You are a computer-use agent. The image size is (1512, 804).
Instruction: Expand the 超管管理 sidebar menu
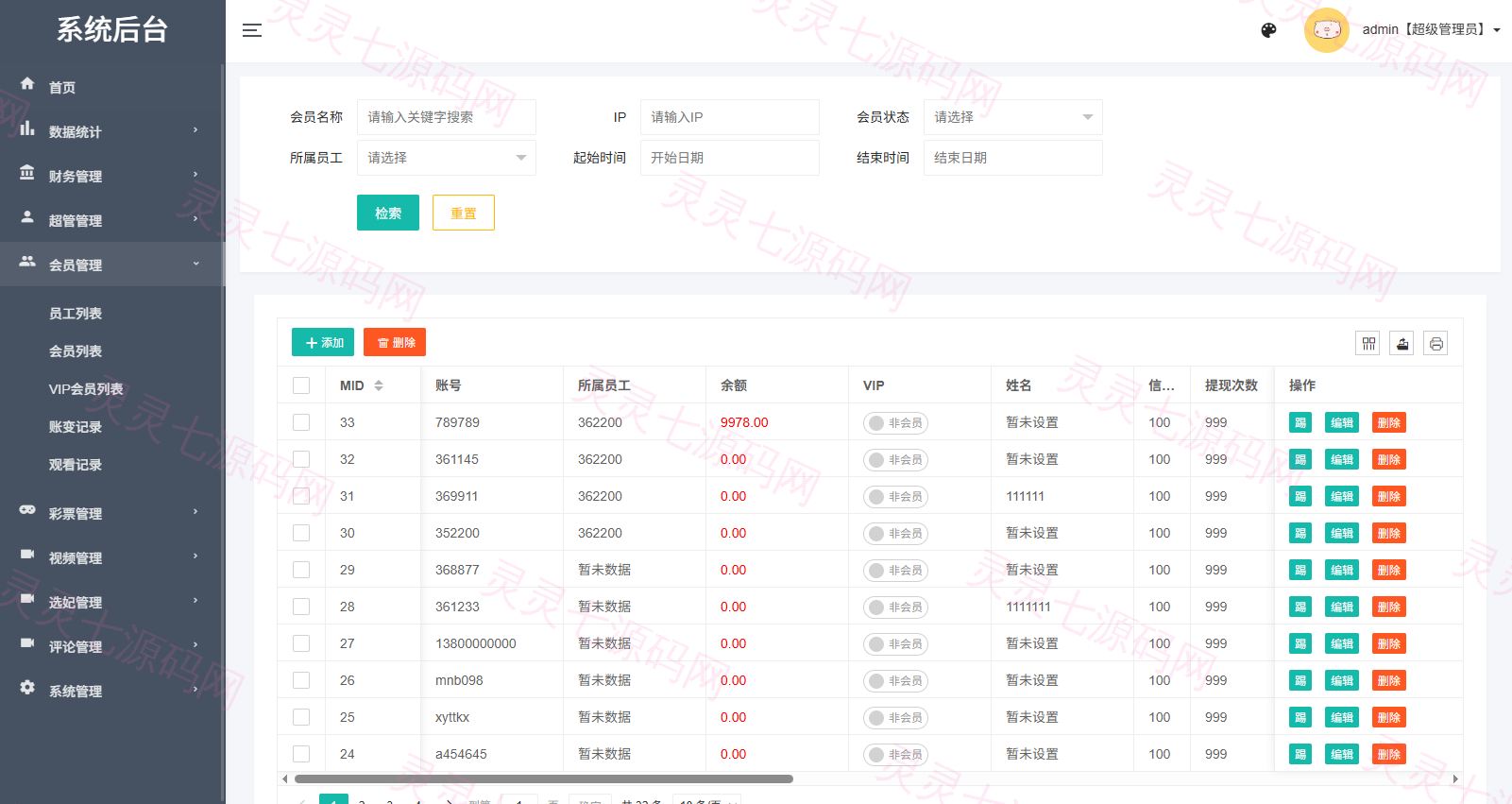(112, 220)
